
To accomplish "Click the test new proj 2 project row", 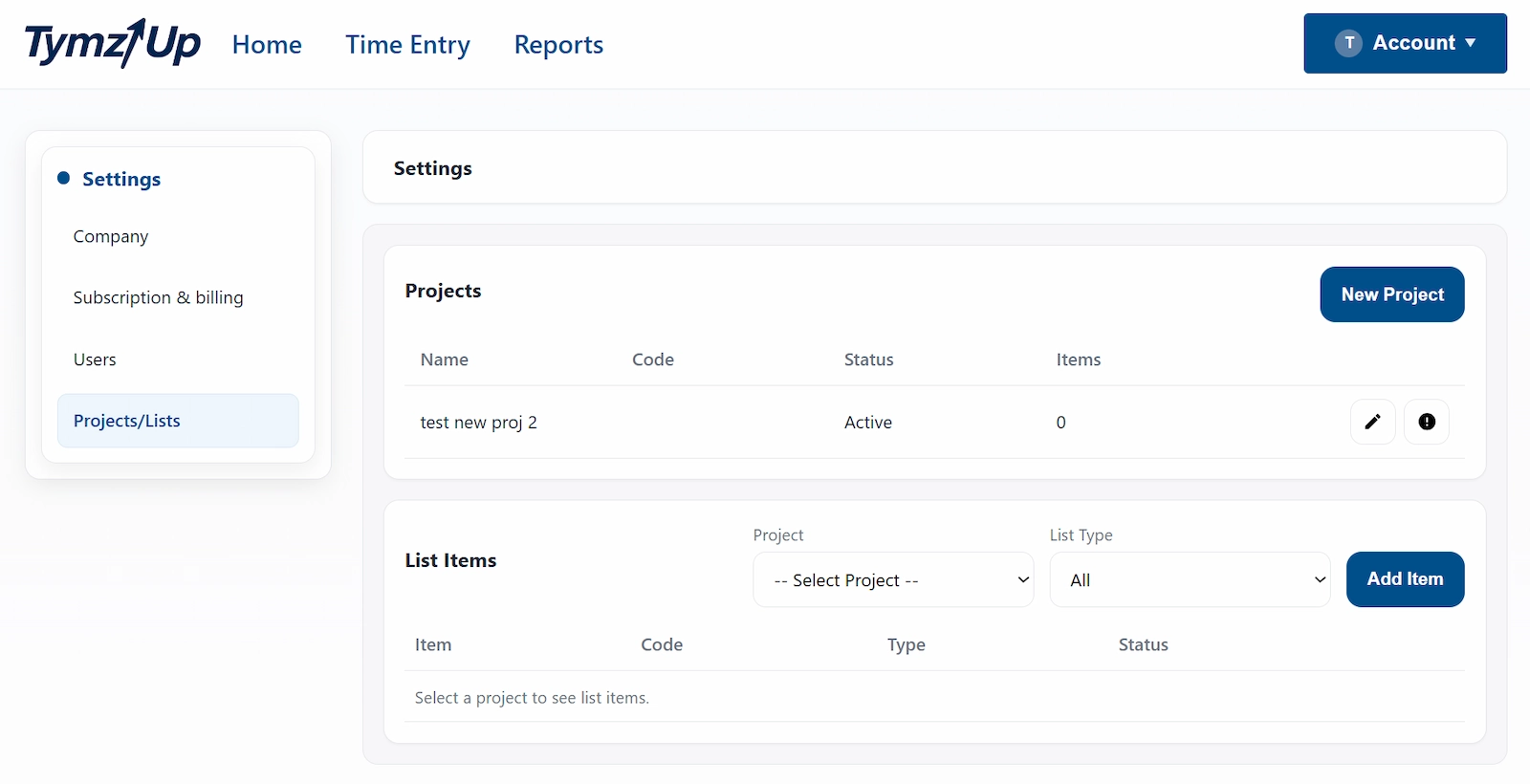I will pos(479,423).
